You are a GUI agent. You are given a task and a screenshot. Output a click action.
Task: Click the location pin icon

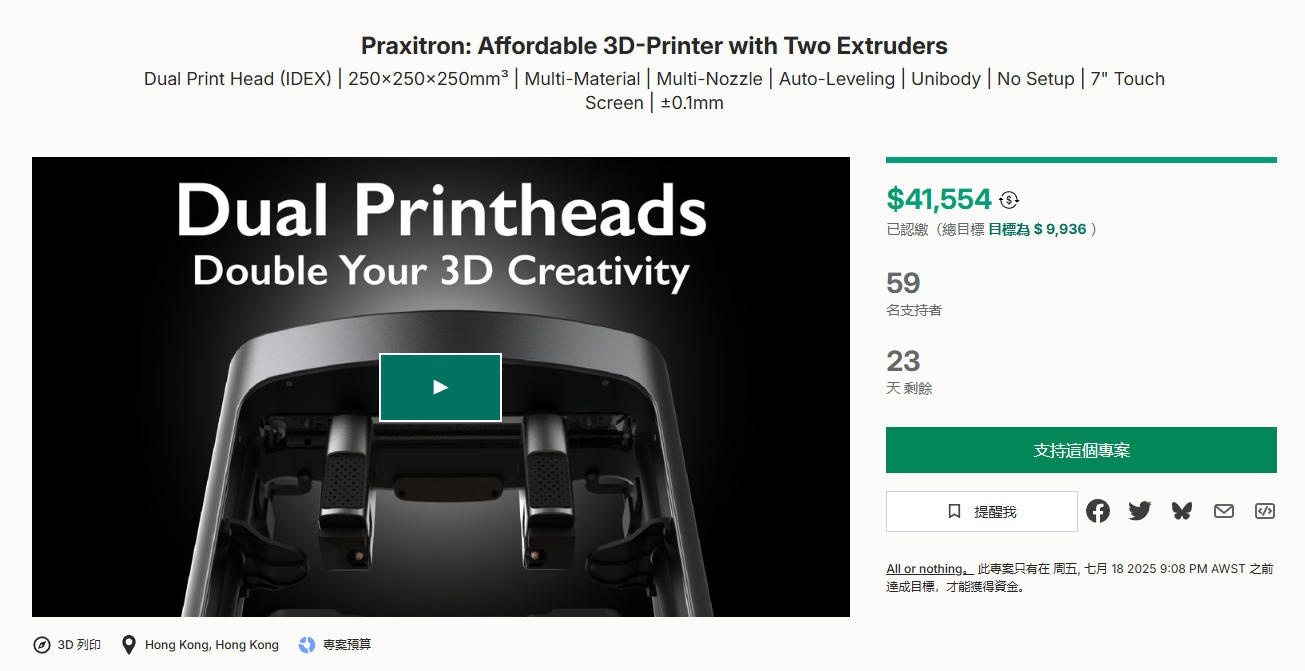pyautogui.click(x=127, y=644)
